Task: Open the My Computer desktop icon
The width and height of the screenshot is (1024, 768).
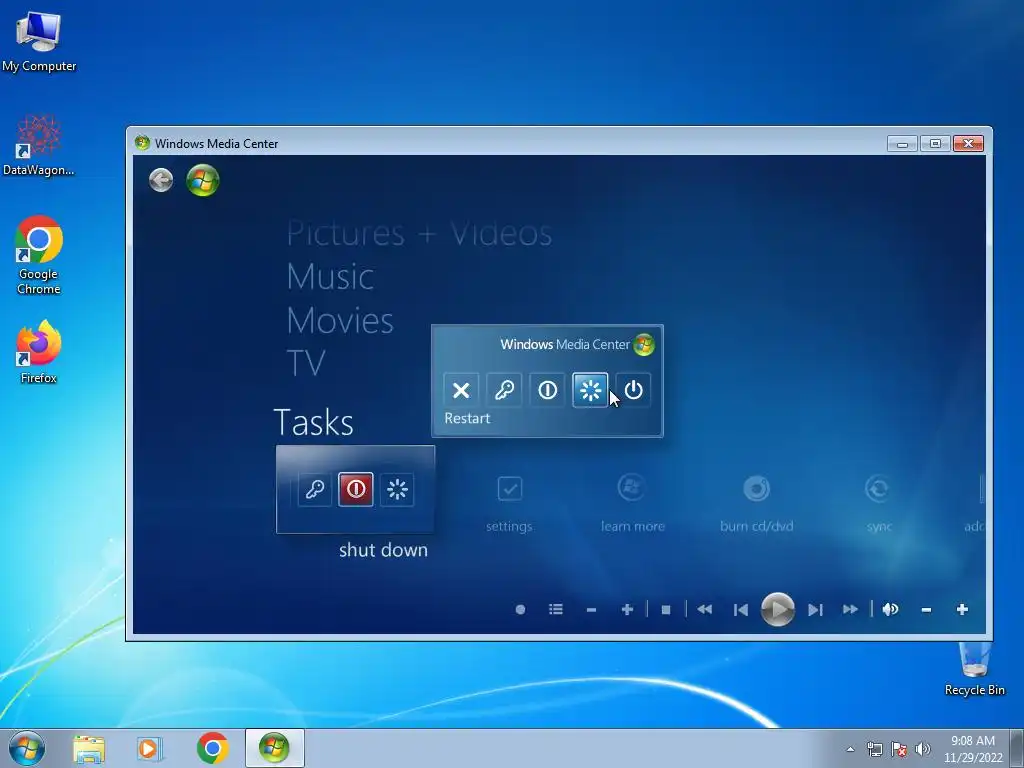Action: 39,42
